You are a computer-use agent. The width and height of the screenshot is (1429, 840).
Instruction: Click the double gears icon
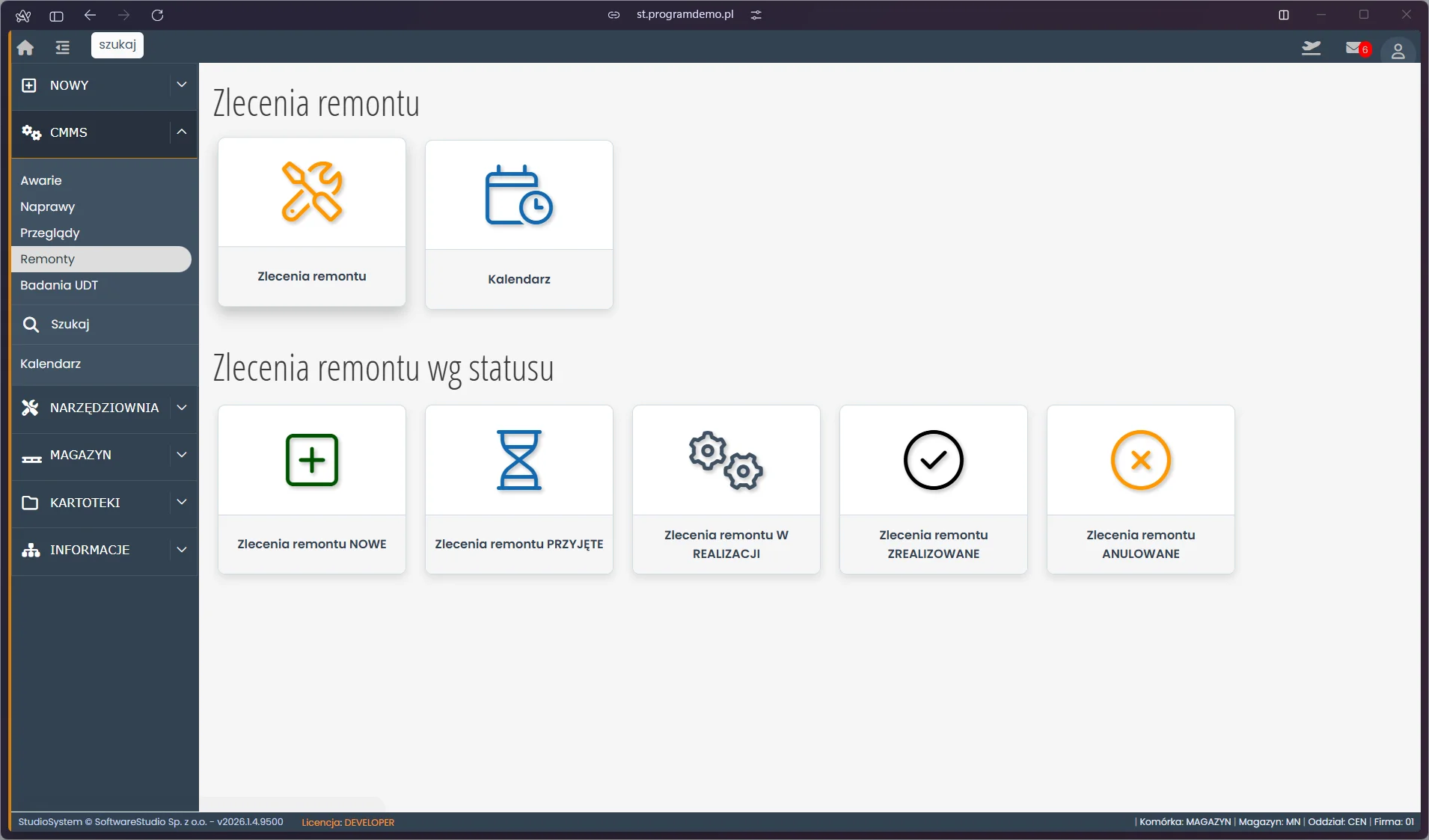726,461
